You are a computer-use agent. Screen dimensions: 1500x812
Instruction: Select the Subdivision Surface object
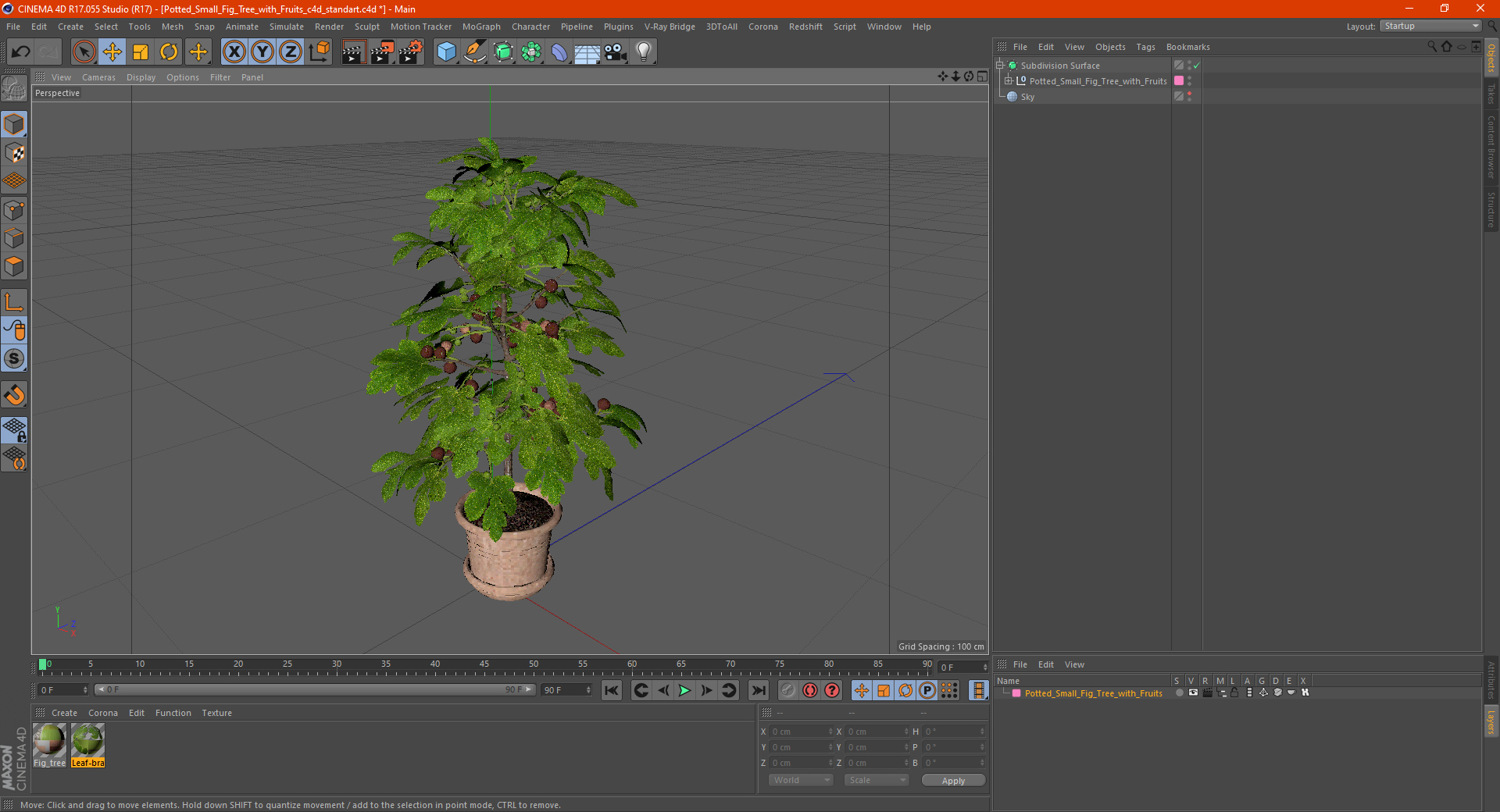coord(1059,66)
